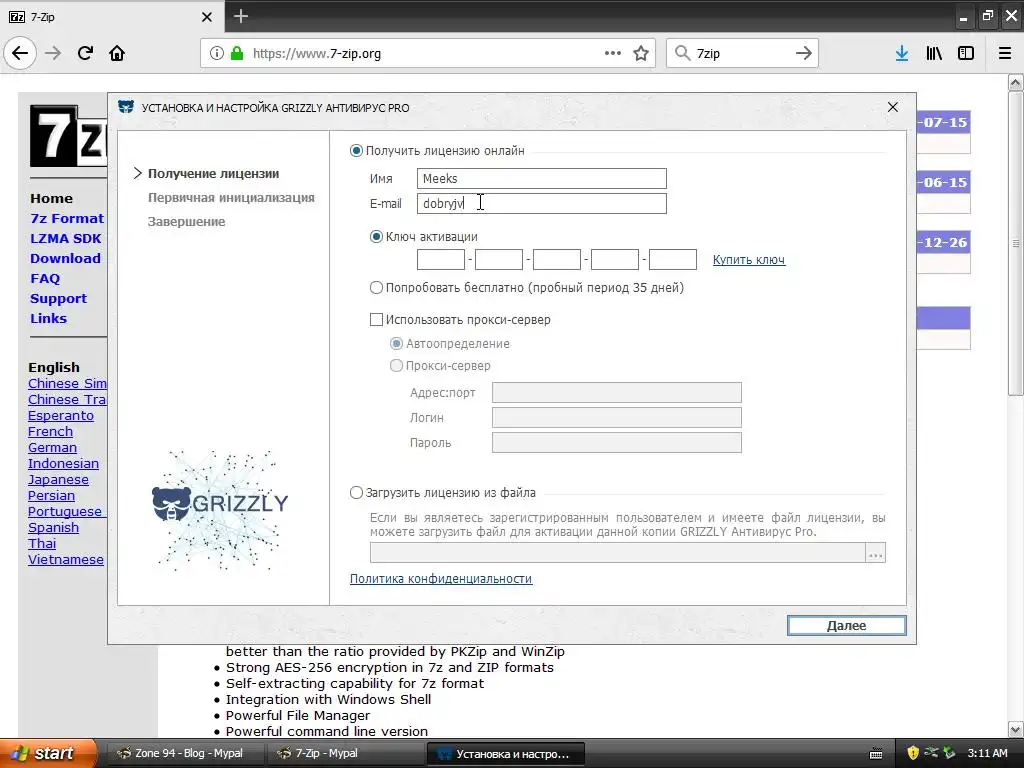Go back with the browser back arrow
The height and width of the screenshot is (768, 1024).
20,53
